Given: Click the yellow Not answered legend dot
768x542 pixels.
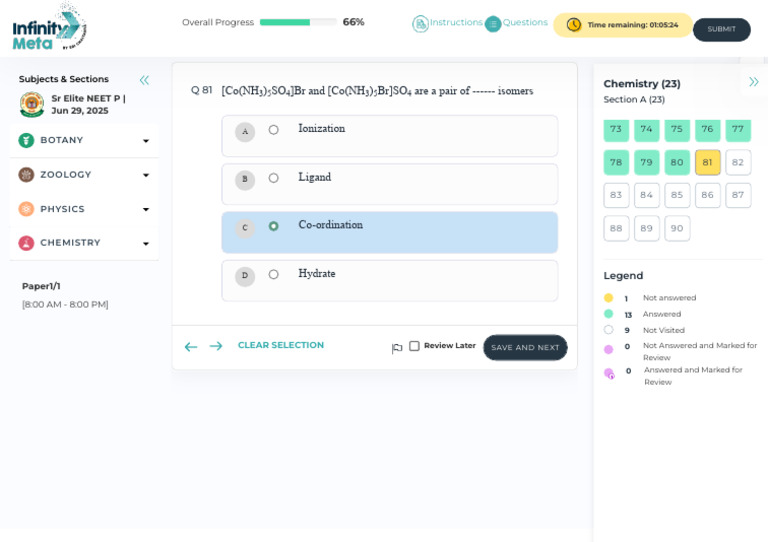Looking at the screenshot, I should [608, 298].
